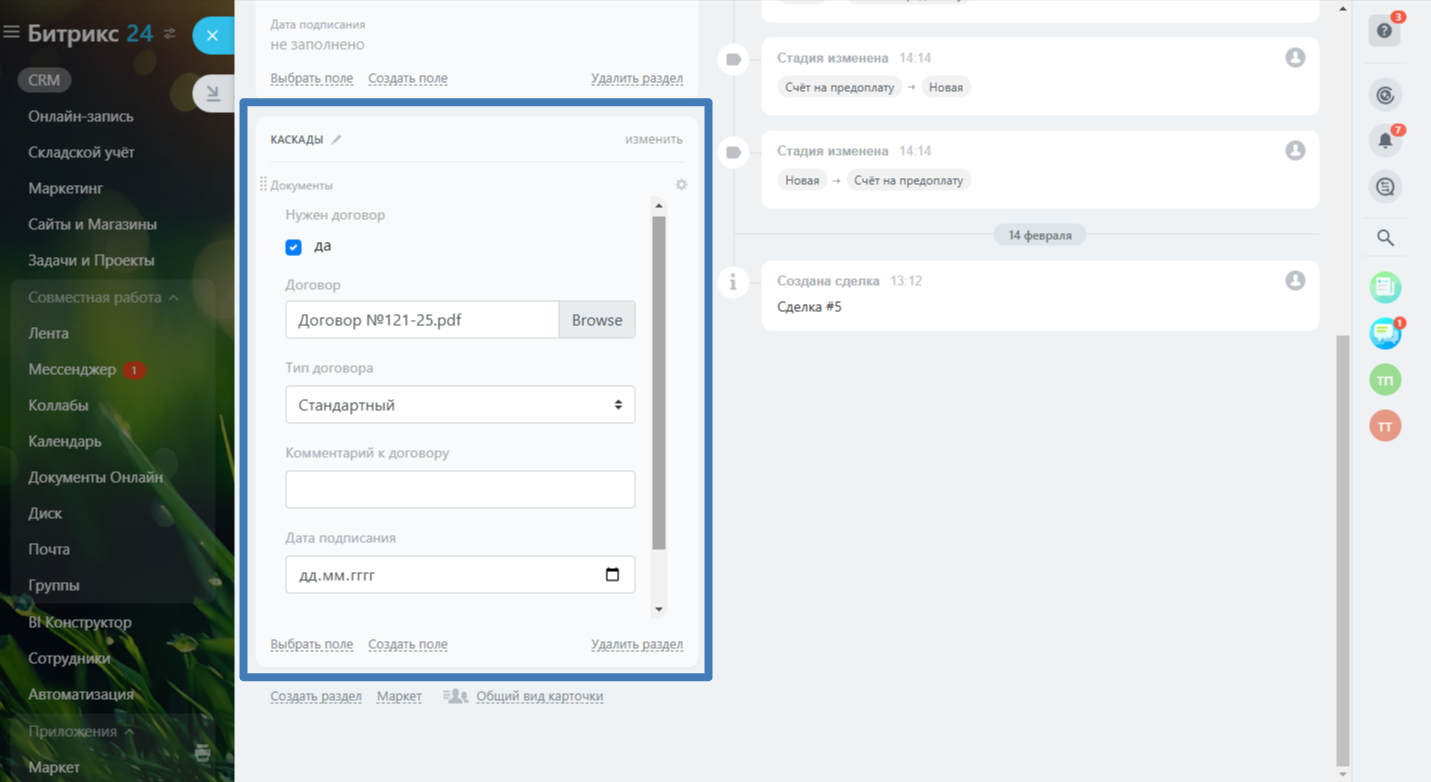Image resolution: width=1431 pixels, height=782 pixels.
Task: Click the orange ТТ avatar
Action: point(1385,426)
